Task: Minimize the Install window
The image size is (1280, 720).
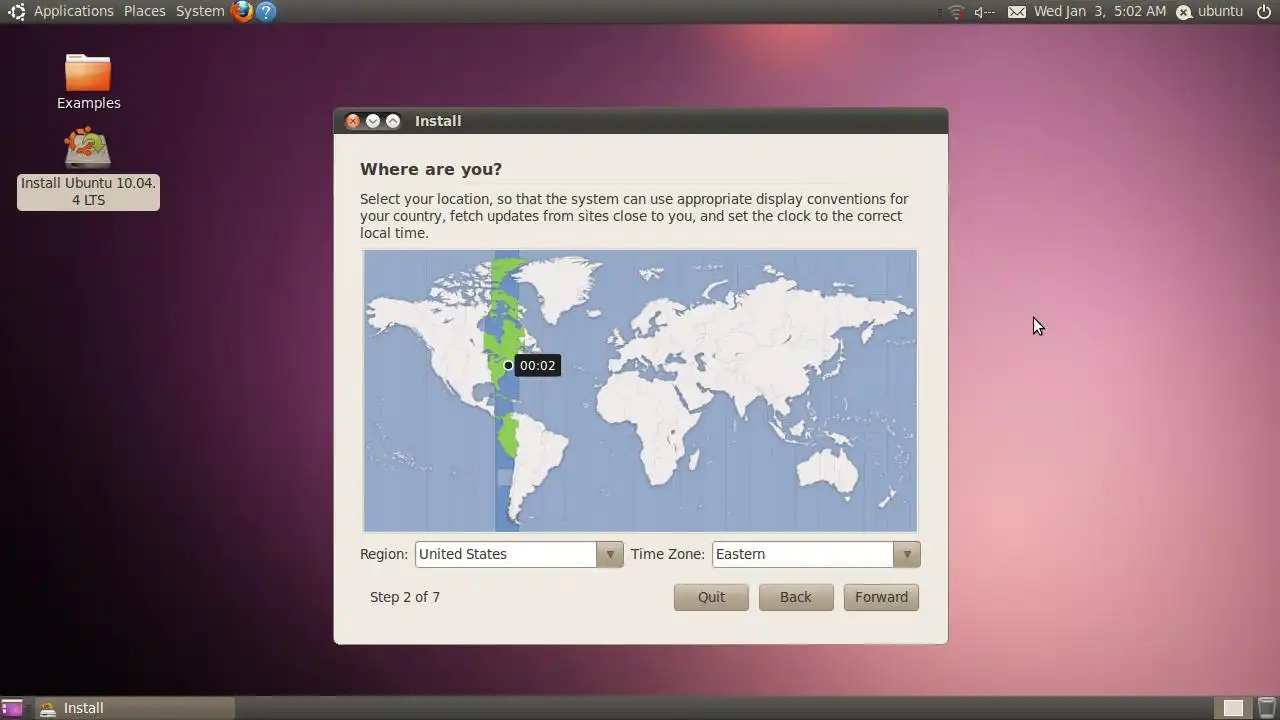Action: (373, 121)
